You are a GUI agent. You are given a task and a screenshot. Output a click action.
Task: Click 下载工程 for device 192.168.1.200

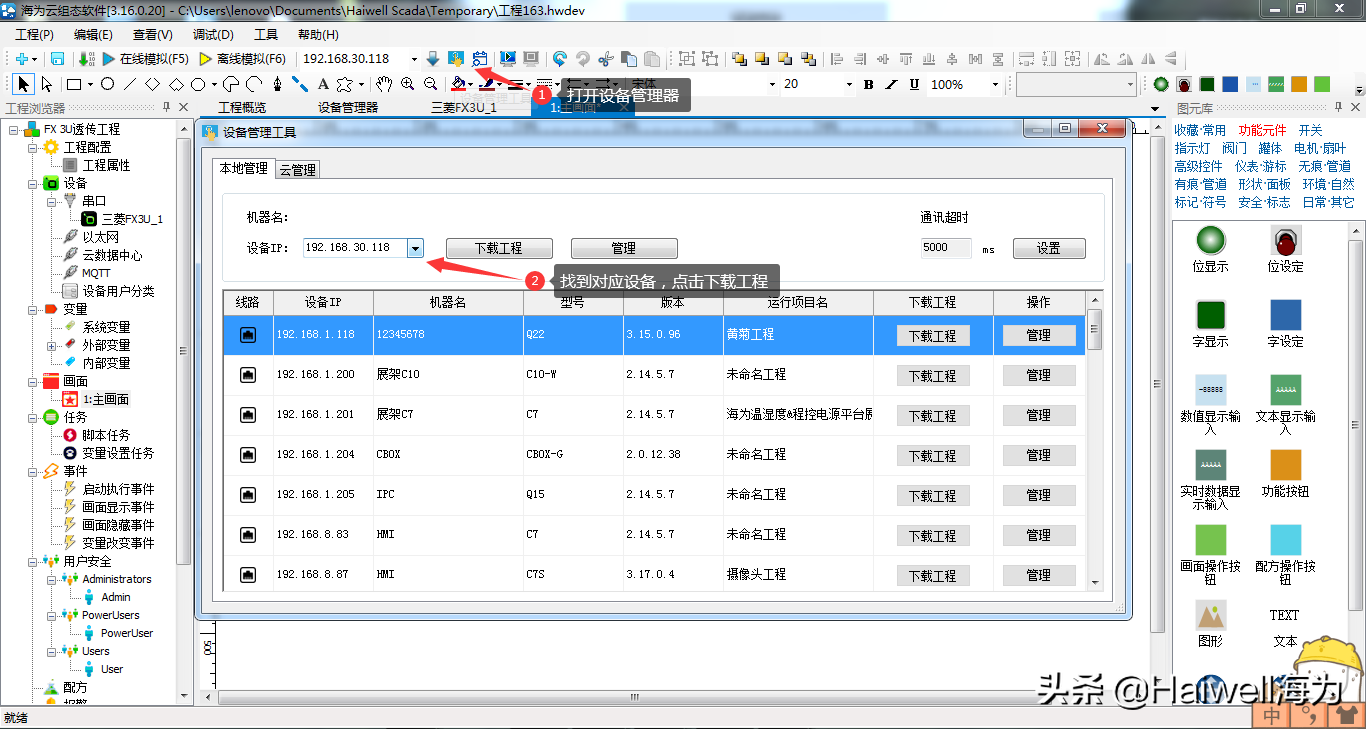pyautogui.click(x=932, y=376)
